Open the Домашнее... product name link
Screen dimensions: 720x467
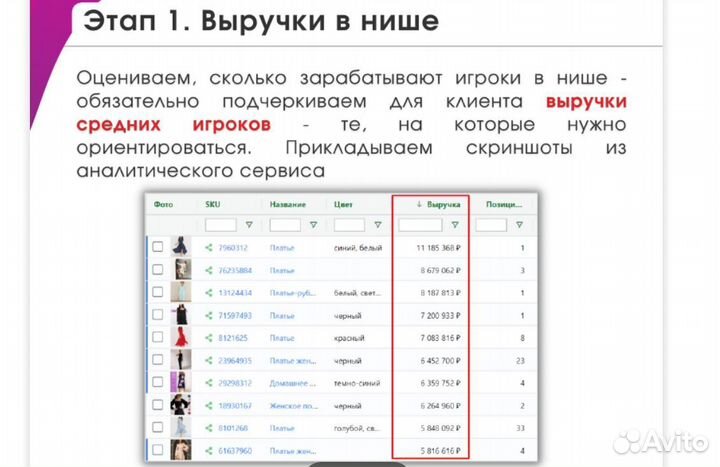(292, 383)
